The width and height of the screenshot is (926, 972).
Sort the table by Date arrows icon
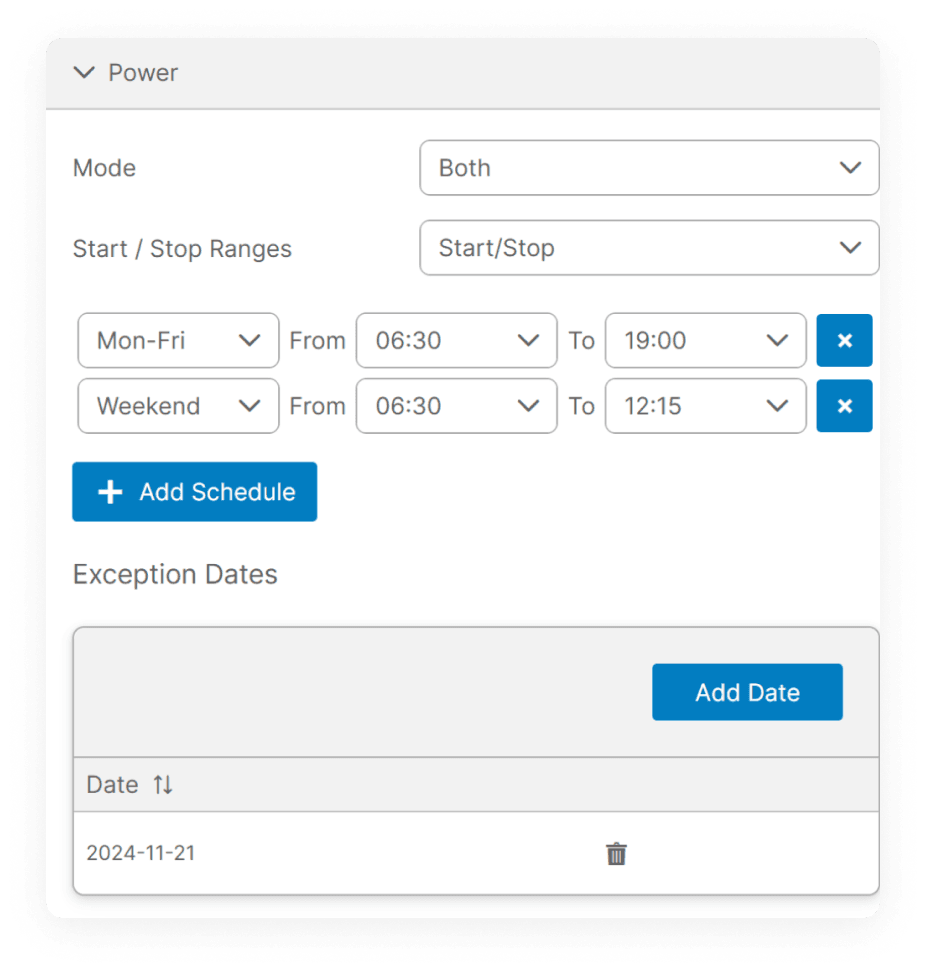tap(163, 785)
